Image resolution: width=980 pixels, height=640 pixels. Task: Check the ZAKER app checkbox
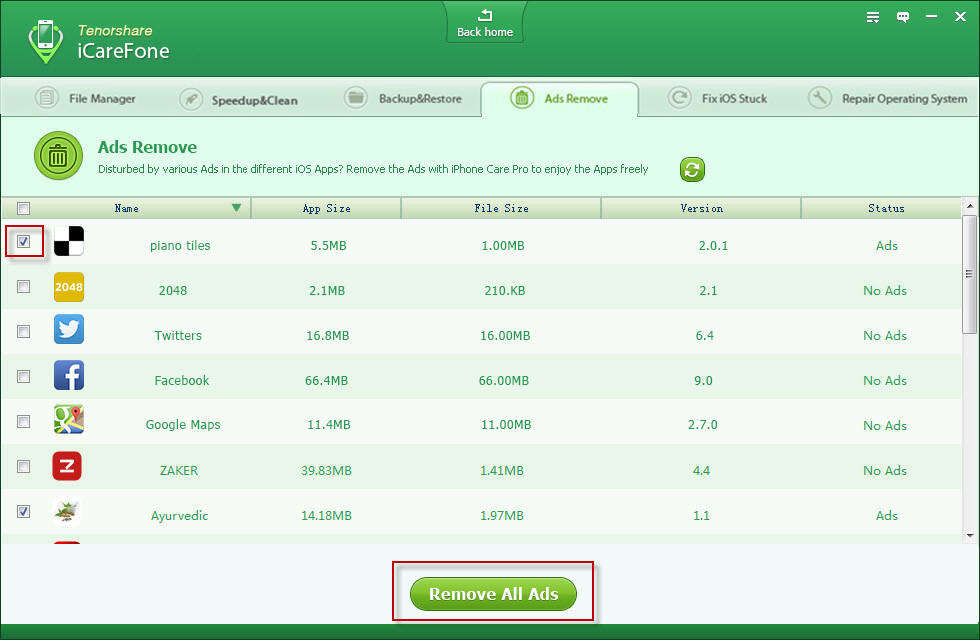(x=24, y=466)
